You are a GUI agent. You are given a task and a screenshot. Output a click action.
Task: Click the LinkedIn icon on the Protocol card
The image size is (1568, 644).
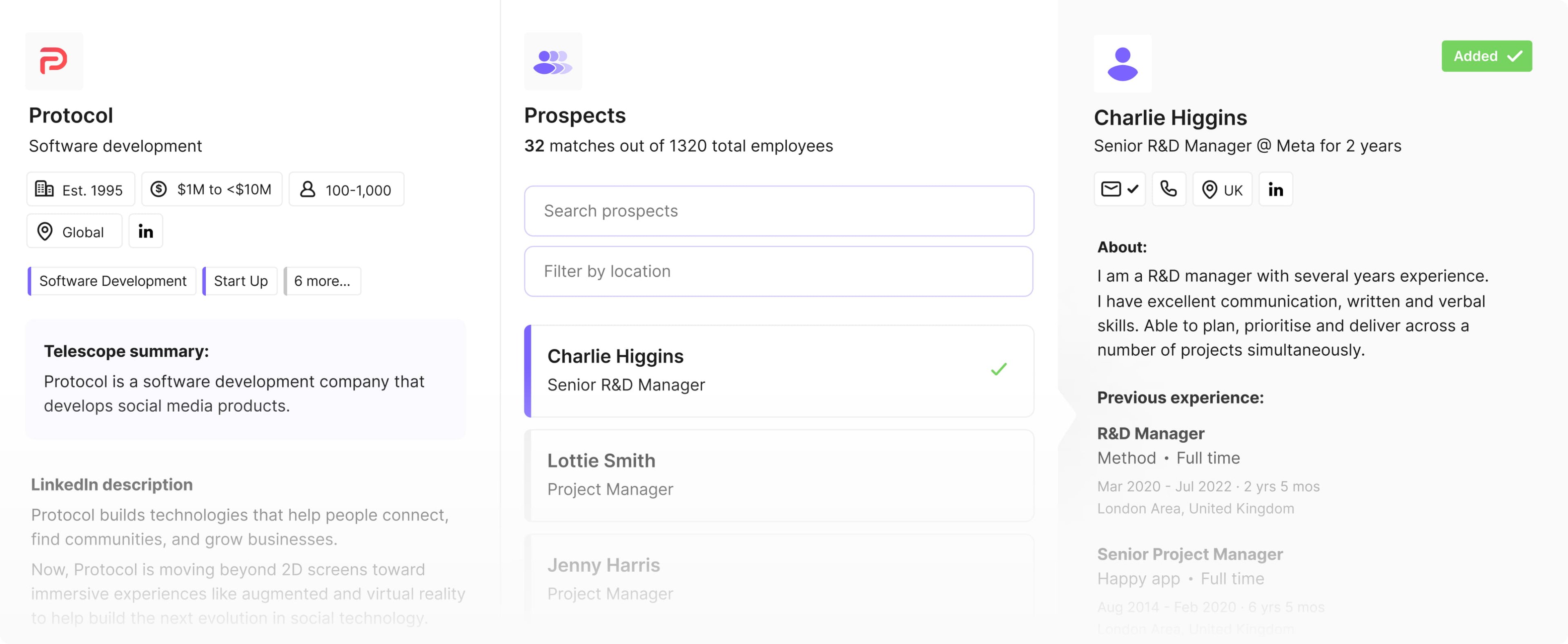pos(145,231)
